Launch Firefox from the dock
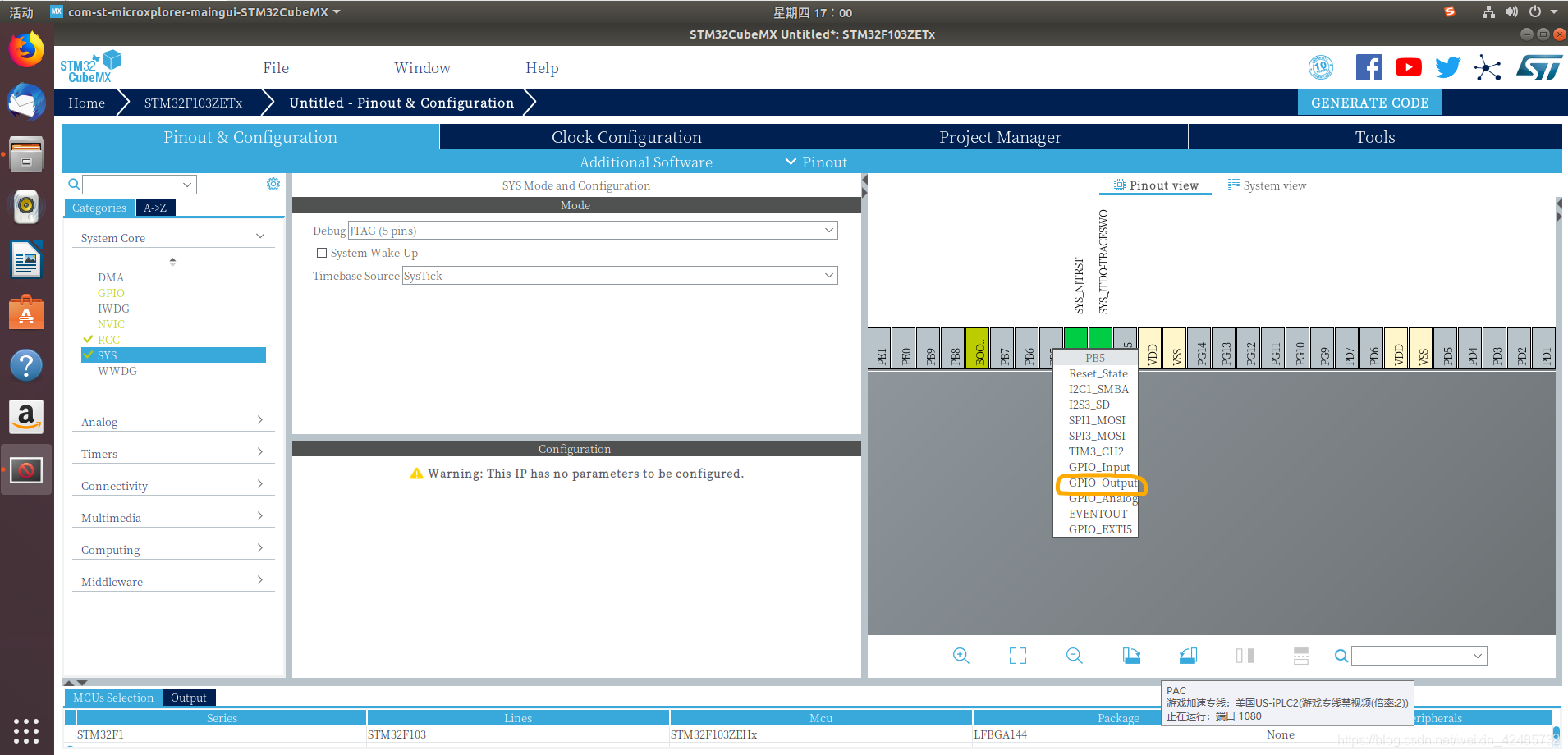The width and height of the screenshot is (1568, 755). (x=26, y=50)
